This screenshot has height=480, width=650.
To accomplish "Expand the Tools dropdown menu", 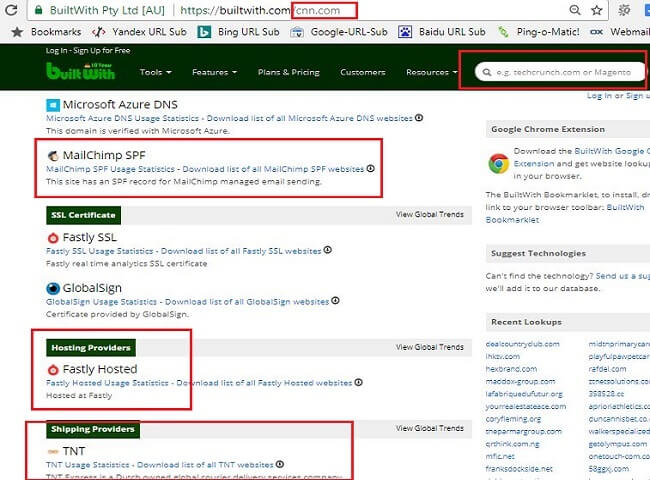I will (155, 72).
